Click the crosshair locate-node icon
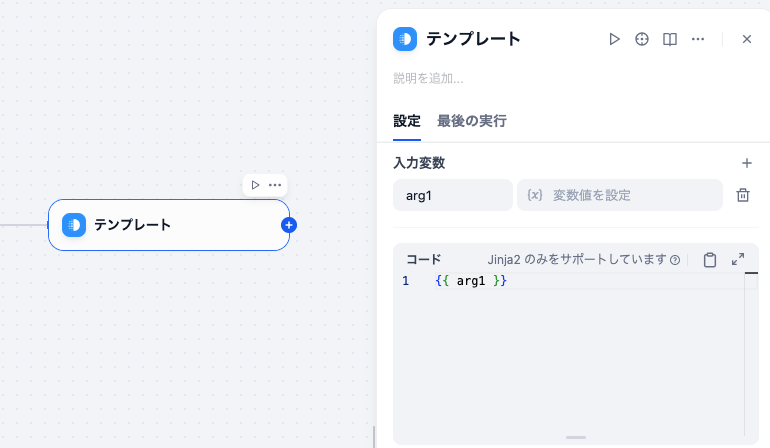The width and height of the screenshot is (770, 448). click(642, 39)
